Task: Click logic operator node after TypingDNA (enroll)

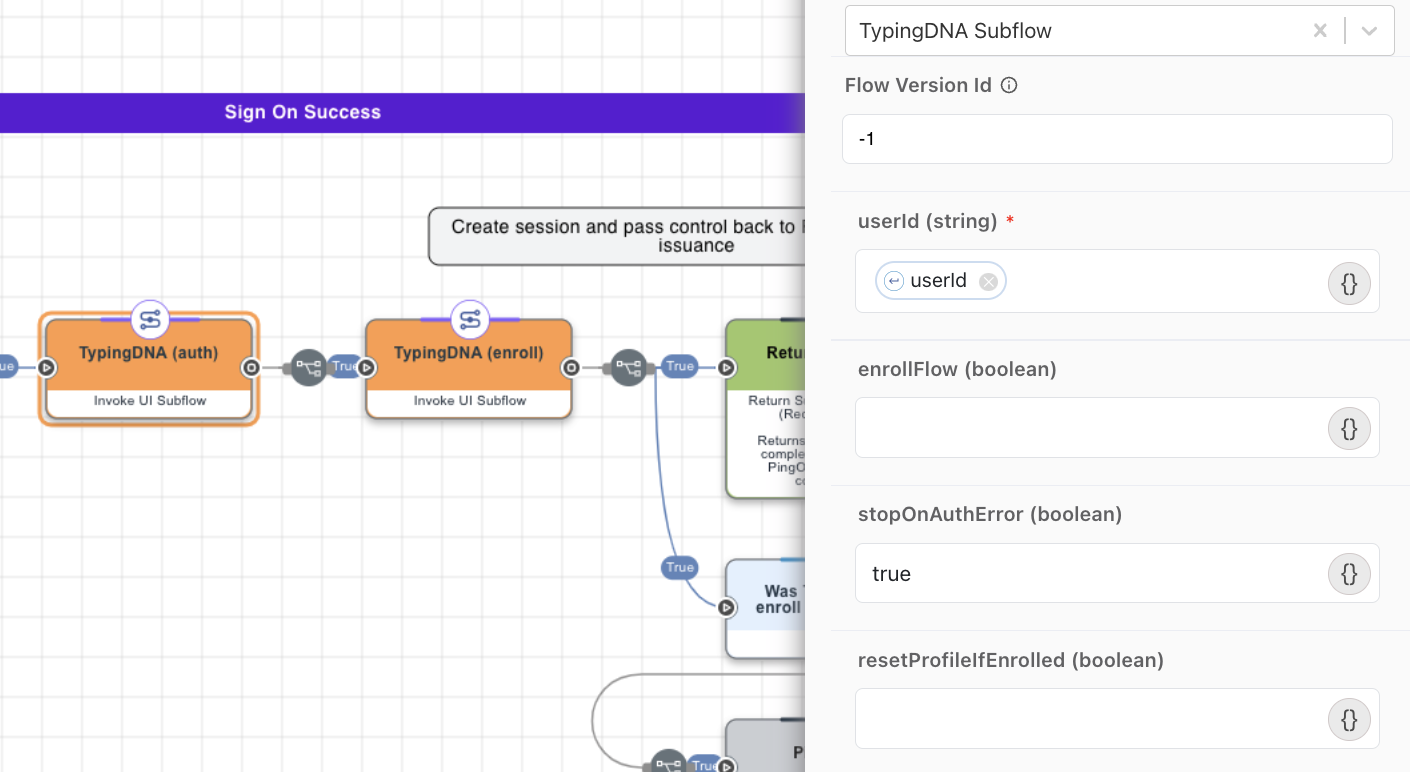Action: tap(628, 368)
